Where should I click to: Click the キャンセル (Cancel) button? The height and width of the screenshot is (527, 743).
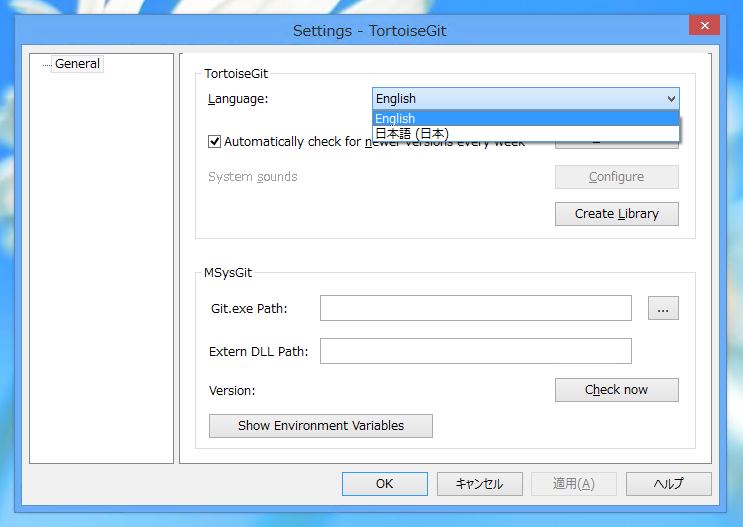480,484
